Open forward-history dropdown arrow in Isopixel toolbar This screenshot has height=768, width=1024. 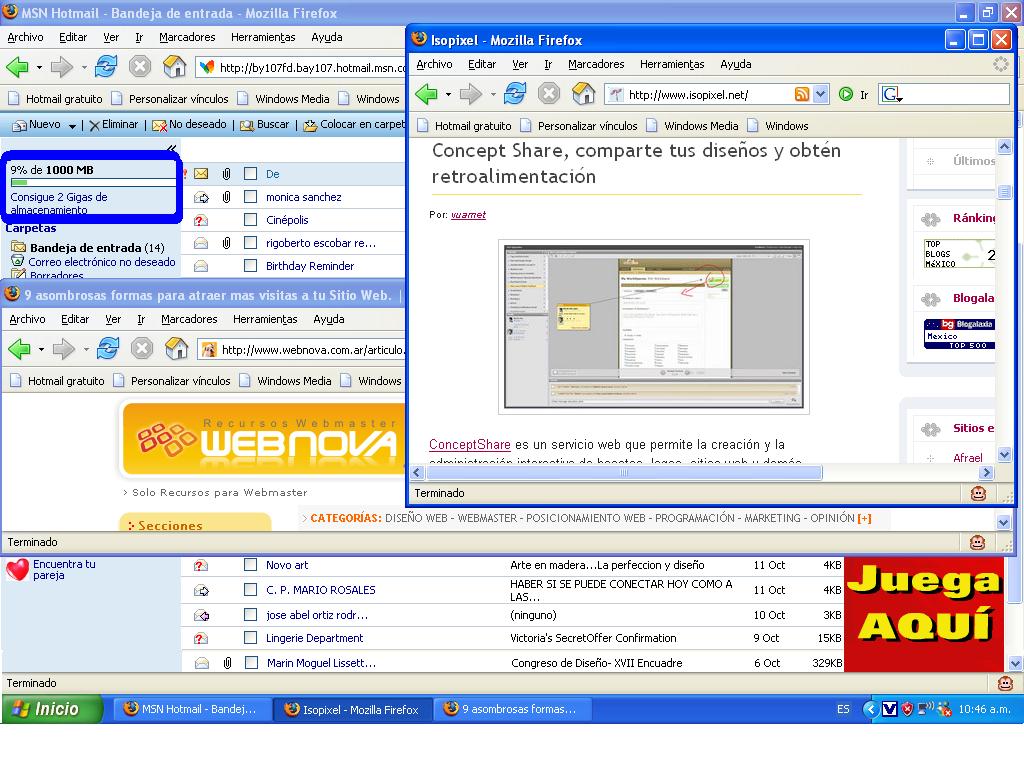[492, 95]
